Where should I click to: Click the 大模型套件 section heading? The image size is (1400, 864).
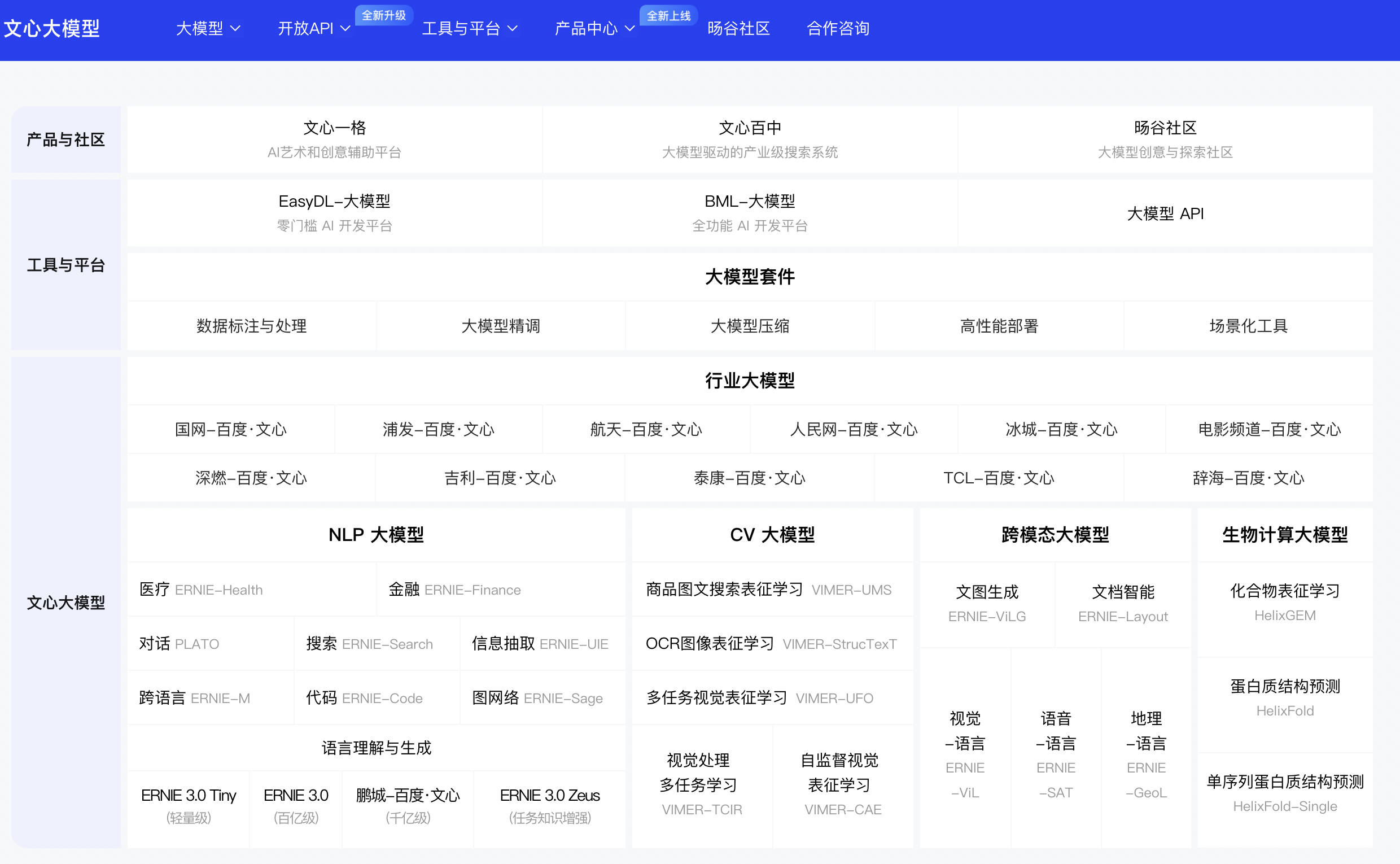tap(750, 277)
